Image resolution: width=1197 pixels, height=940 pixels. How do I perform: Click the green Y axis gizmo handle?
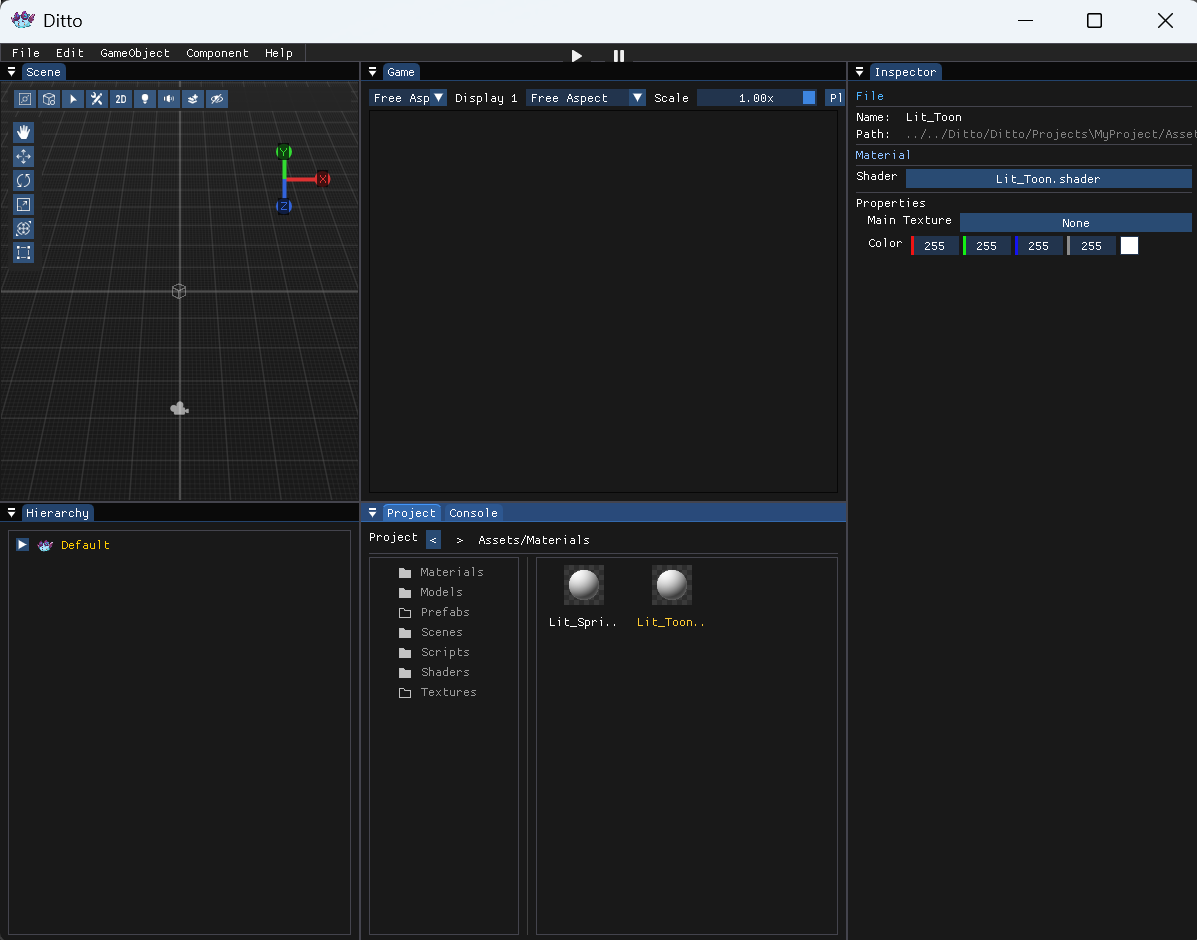(284, 151)
